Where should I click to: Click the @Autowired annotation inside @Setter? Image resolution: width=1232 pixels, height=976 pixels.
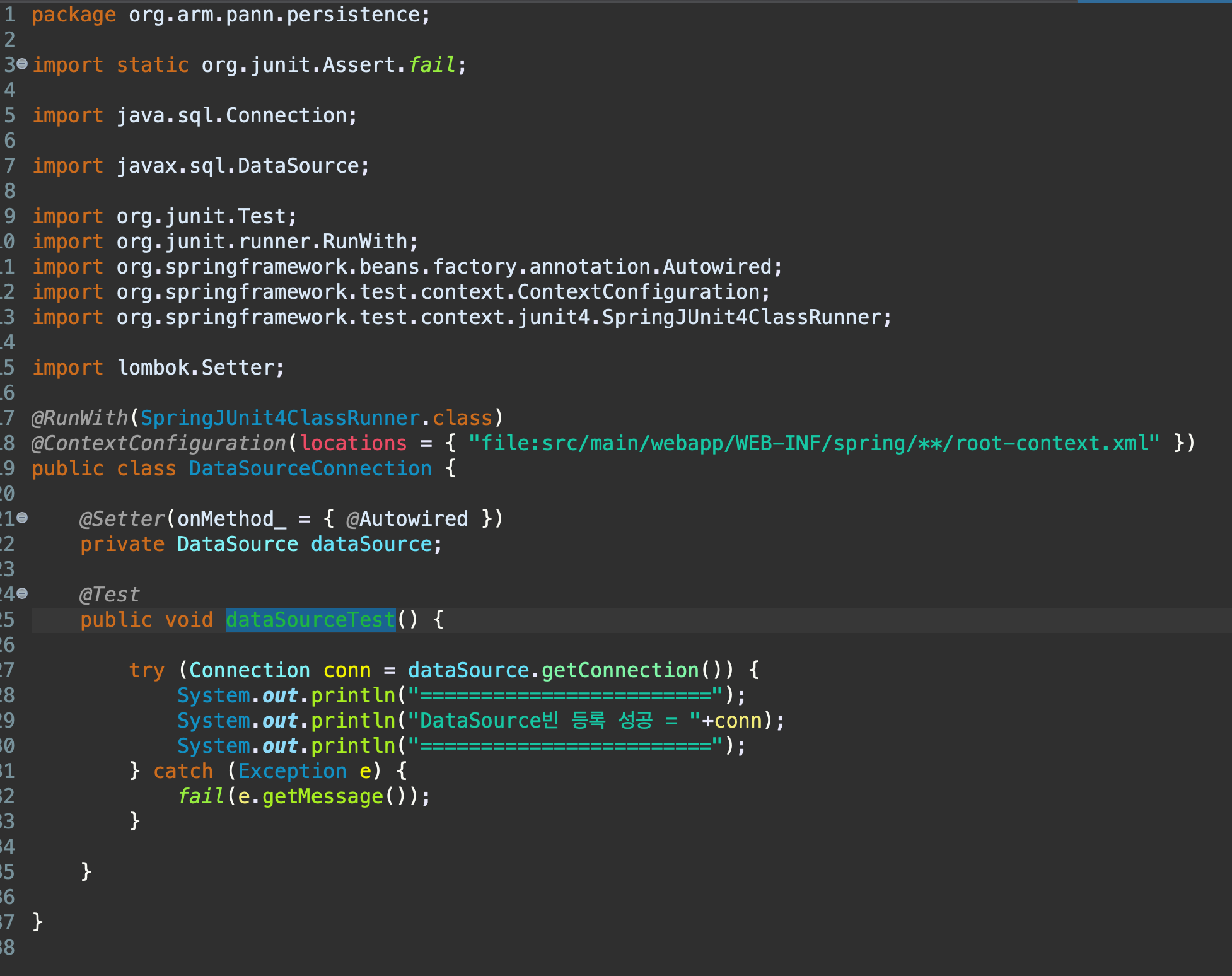pyautogui.click(x=407, y=519)
